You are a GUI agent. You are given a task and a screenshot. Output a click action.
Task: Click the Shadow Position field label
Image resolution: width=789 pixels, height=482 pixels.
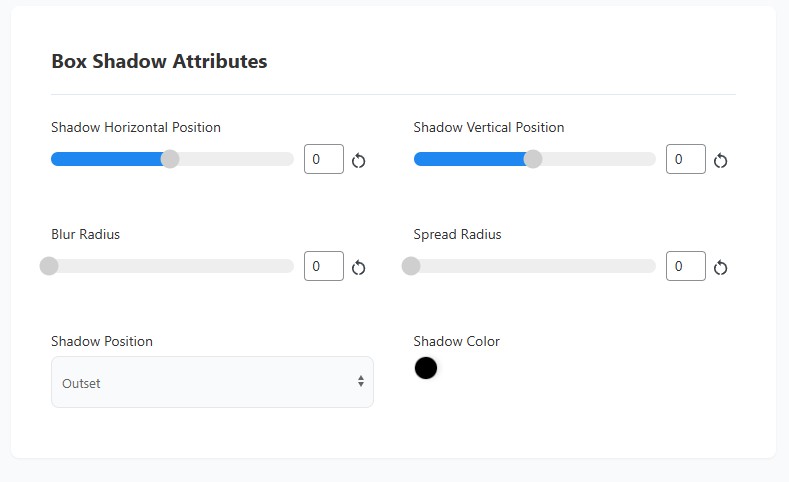pyautogui.click(x=102, y=341)
